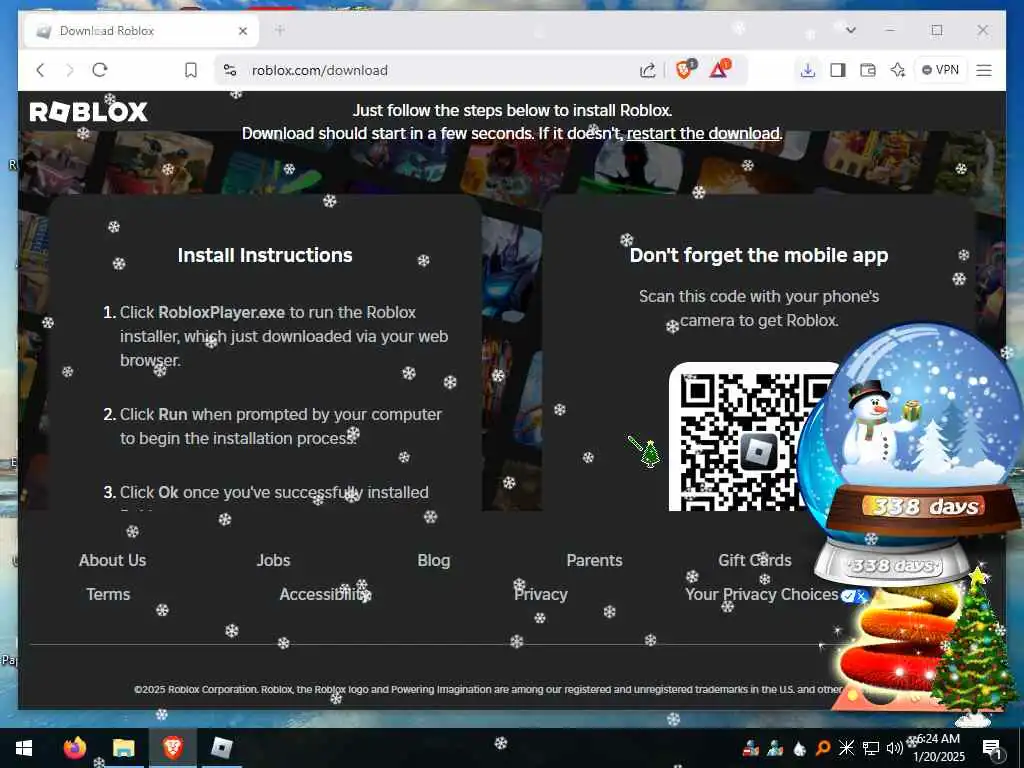The image size is (1024, 768).
Task: Launch Firefox from the taskbar
Action: point(74,748)
